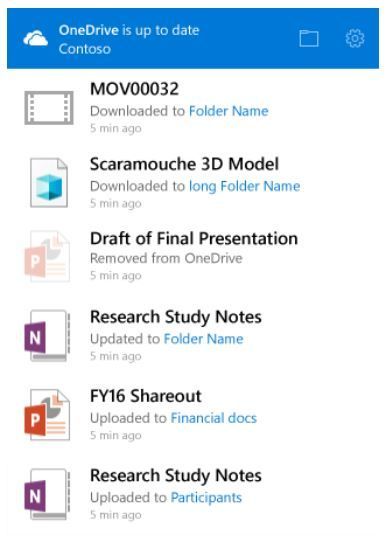This screenshot has width=390, height=550.
Task: Click the MOV00032 video file icon
Action: pos(49,108)
